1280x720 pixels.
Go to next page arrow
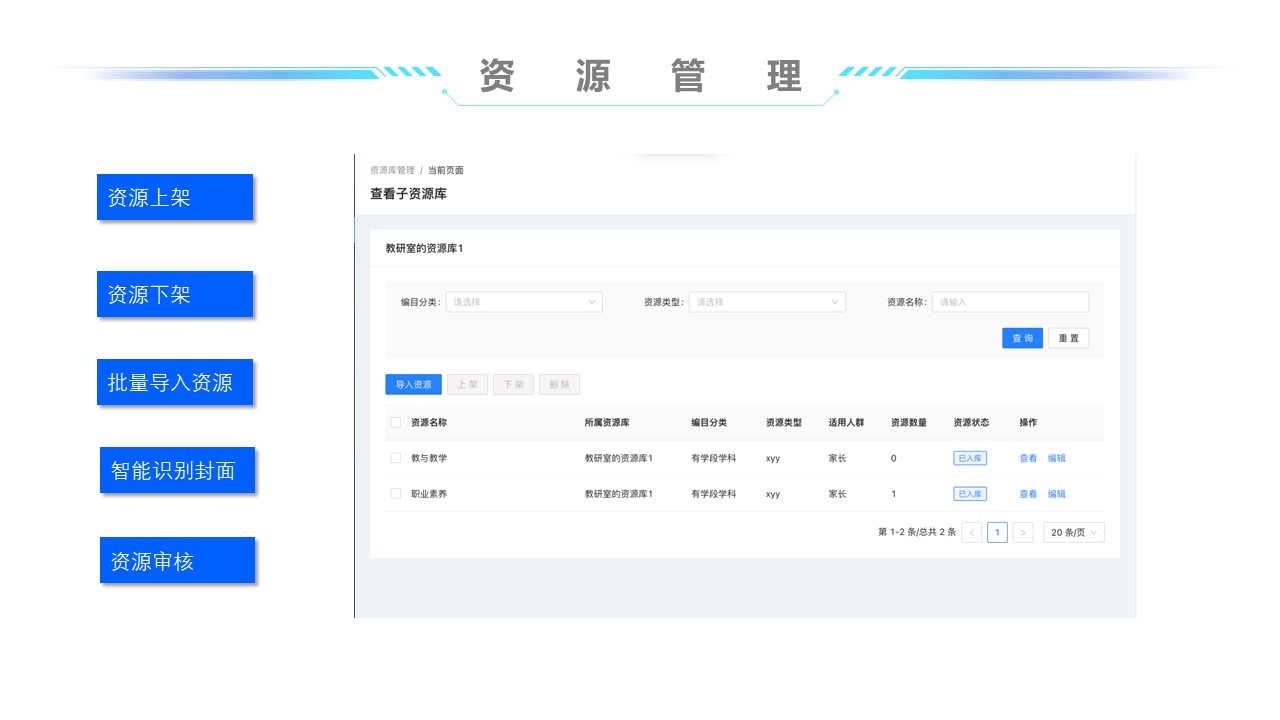tap(1022, 533)
